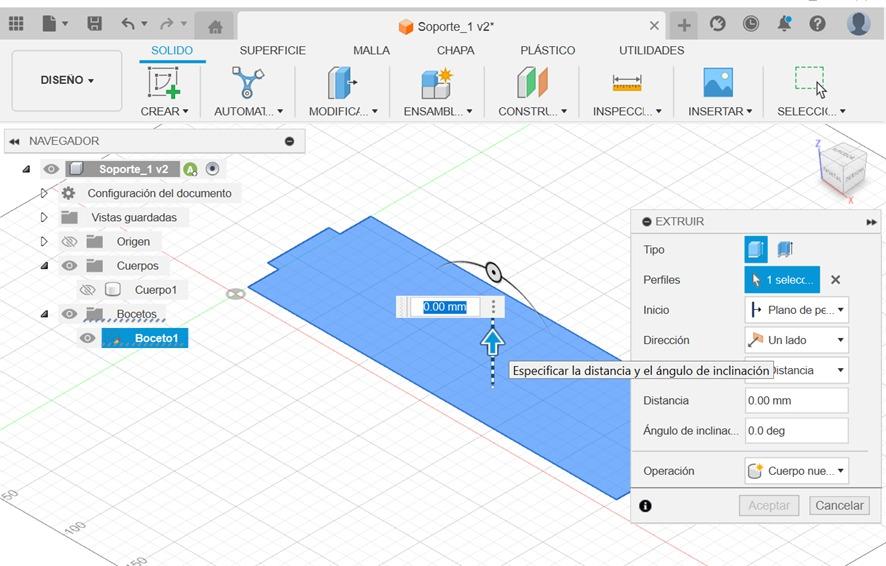Image resolution: width=886 pixels, height=566 pixels.
Task: Click the Save disk icon
Action: (94, 24)
